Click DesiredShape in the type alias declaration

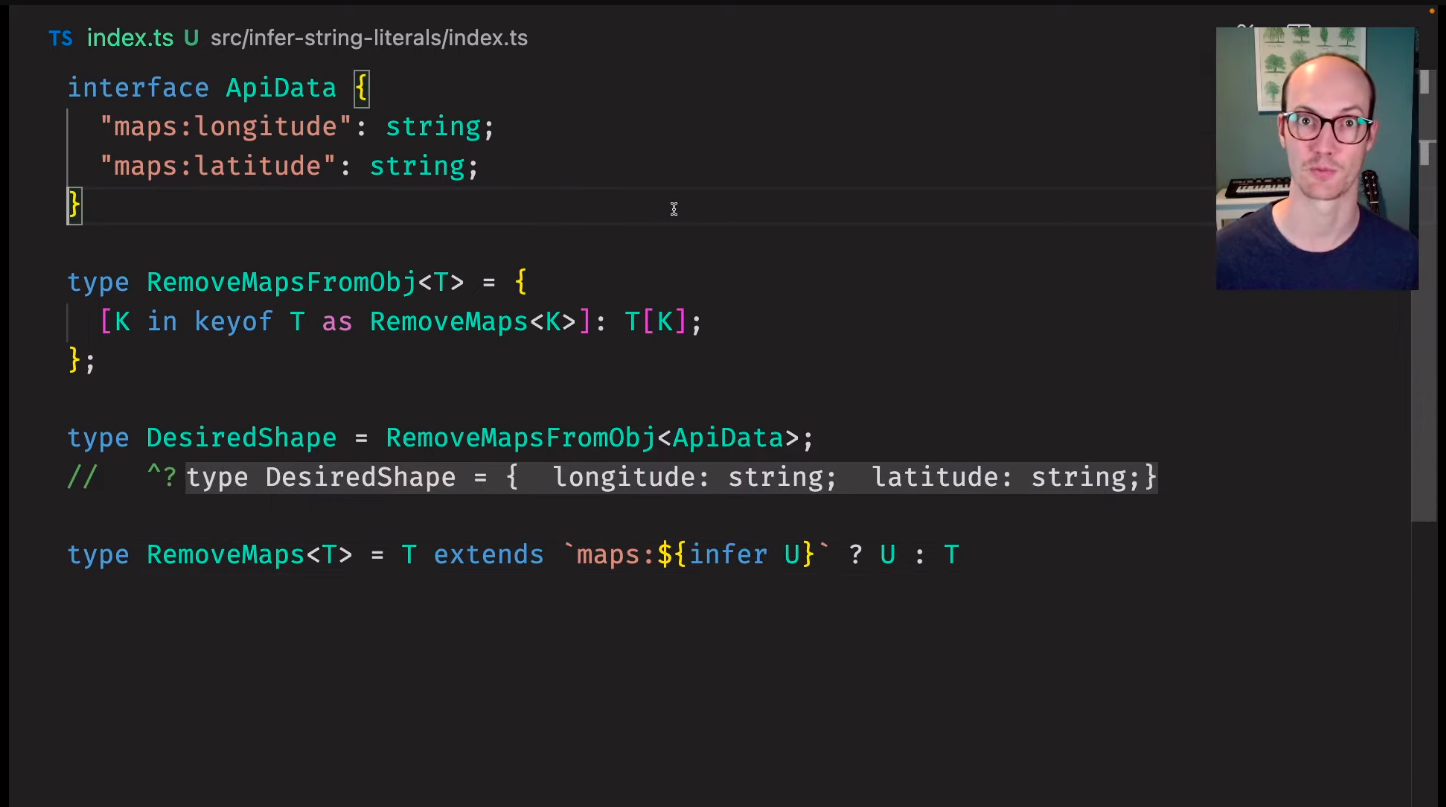point(241,438)
